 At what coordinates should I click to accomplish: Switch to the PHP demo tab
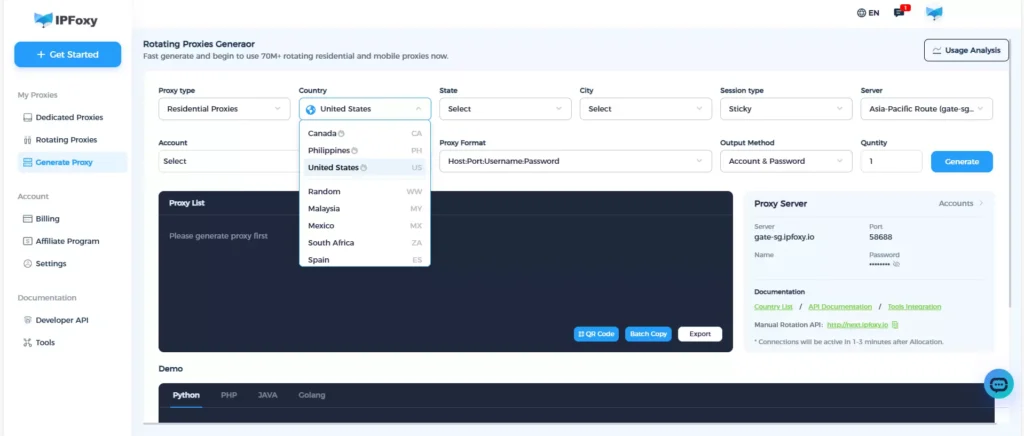(x=228, y=395)
